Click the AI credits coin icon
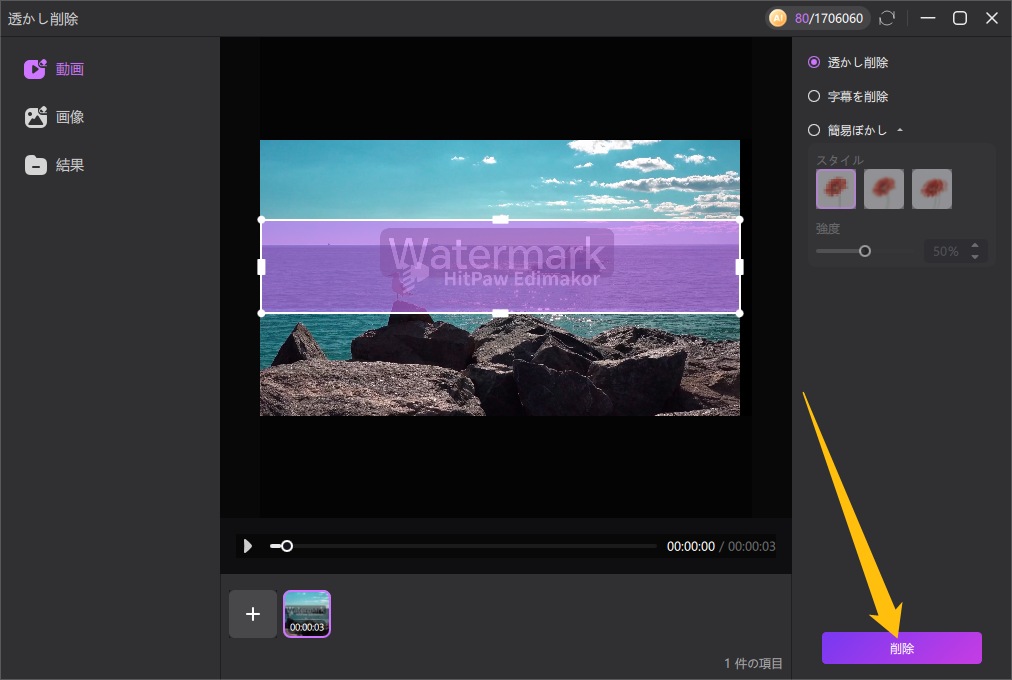 point(778,18)
